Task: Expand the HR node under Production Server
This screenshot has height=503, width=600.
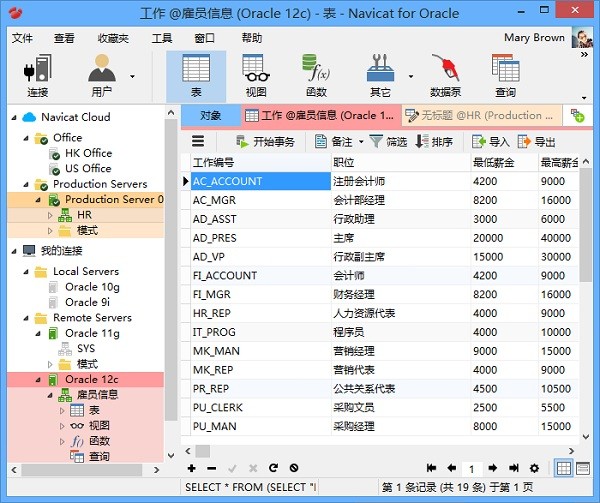Action: click(51, 215)
